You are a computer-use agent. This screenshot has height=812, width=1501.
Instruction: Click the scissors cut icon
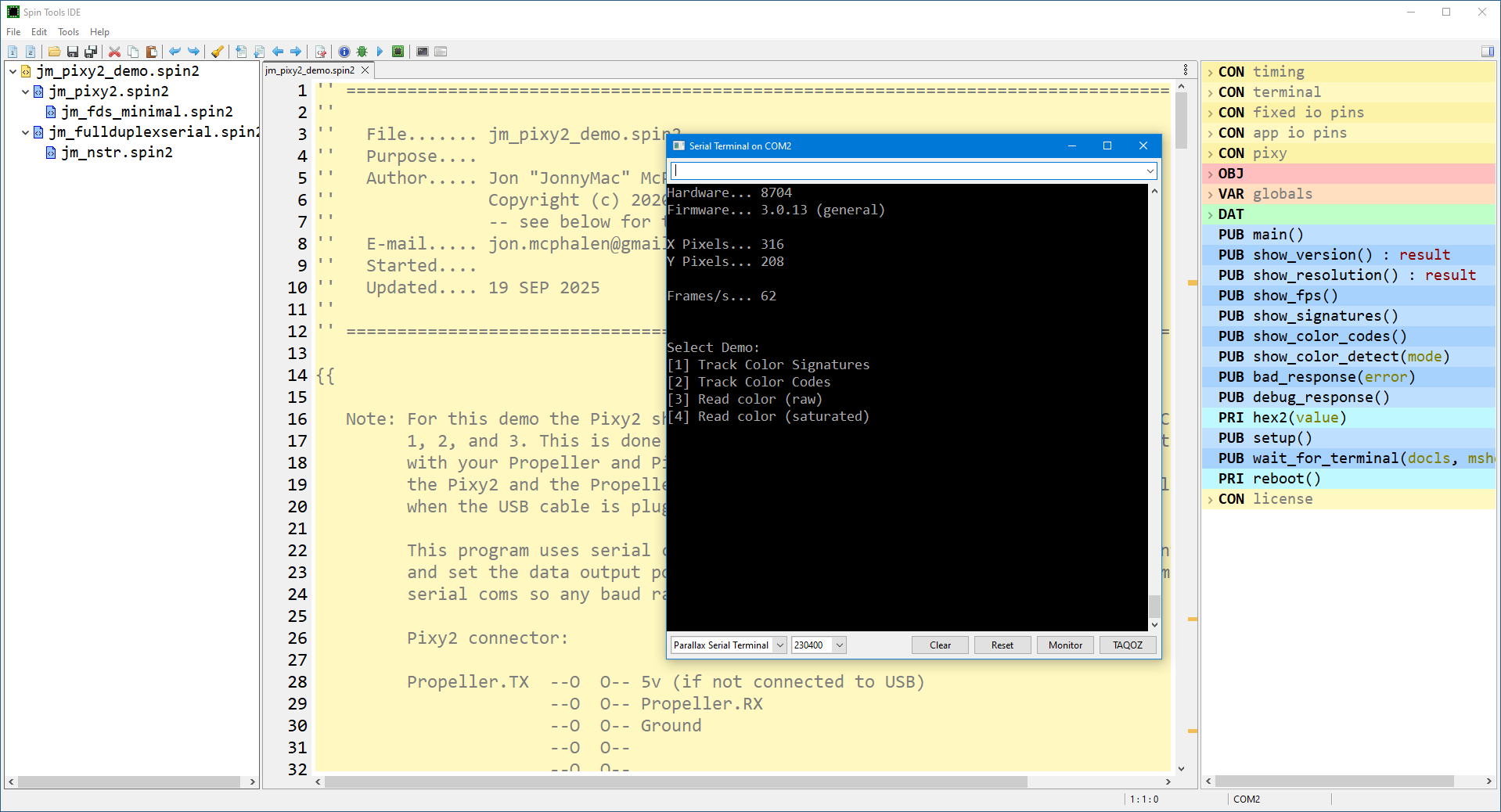114,52
